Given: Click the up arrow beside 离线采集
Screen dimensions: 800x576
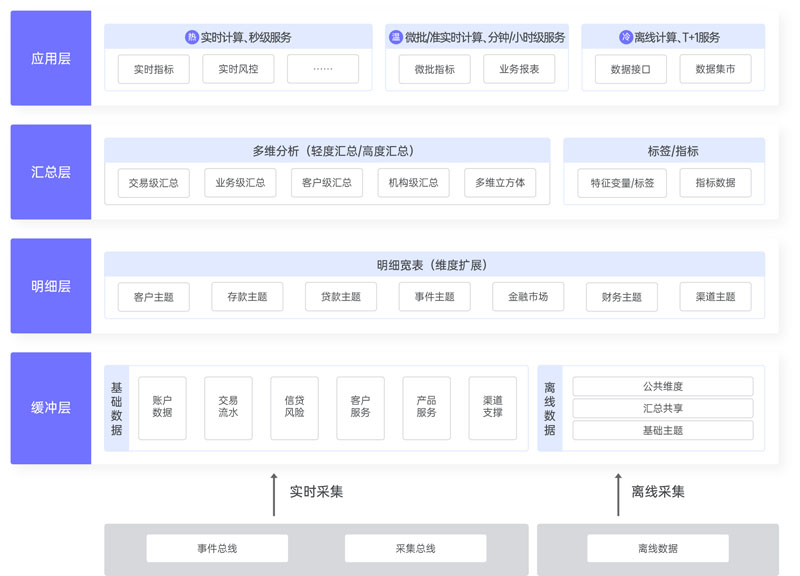Looking at the screenshot, I should coord(618,494).
